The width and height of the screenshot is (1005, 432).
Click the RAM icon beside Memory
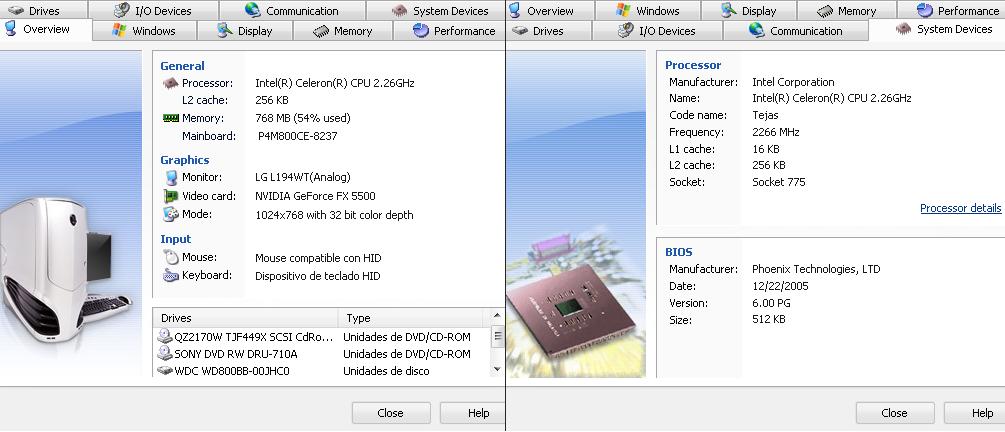(x=171, y=118)
